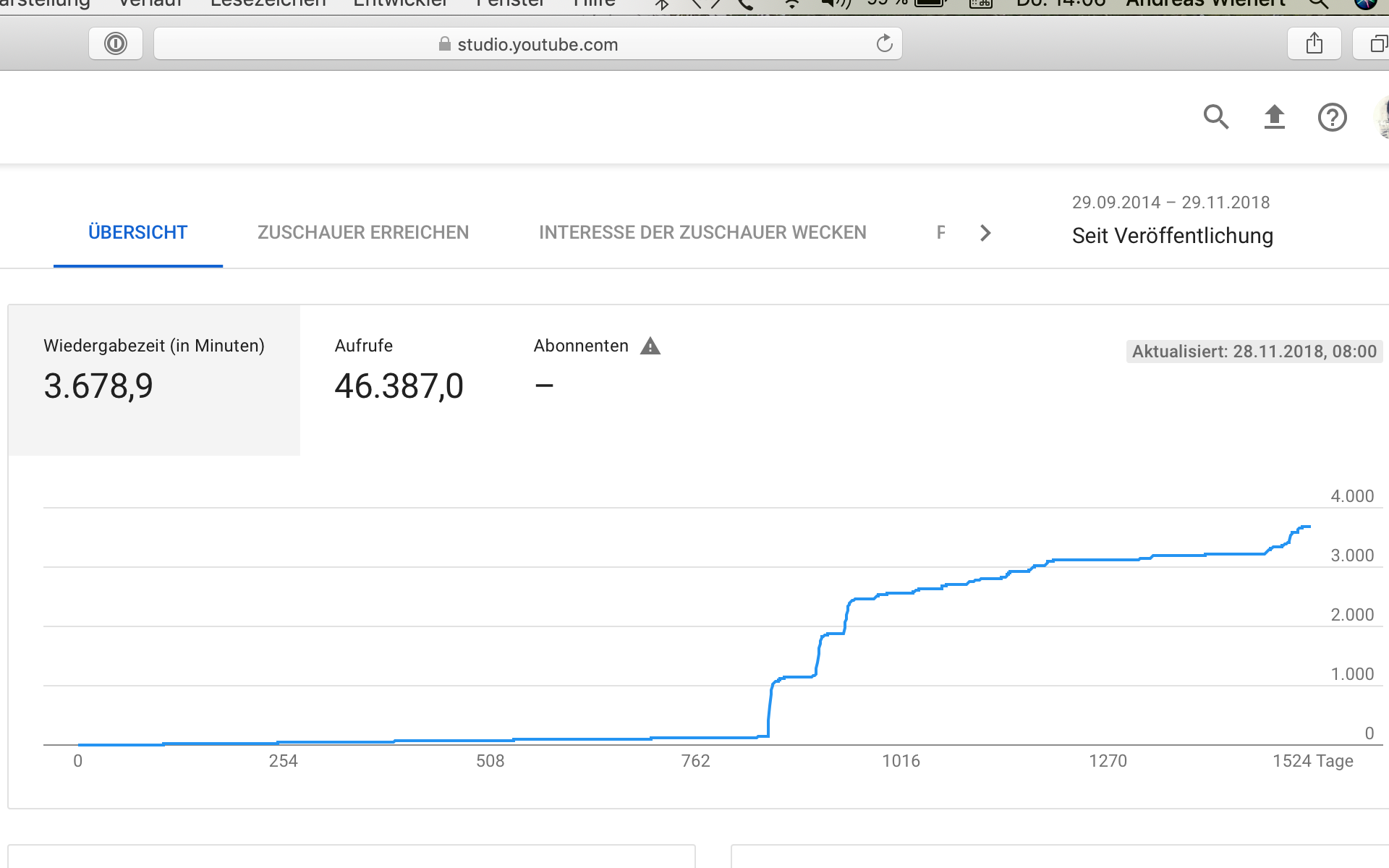Click the chart line's end near 1524 Tage
Image resolution: width=1389 pixels, height=868 pixels.
[1308, 527]
